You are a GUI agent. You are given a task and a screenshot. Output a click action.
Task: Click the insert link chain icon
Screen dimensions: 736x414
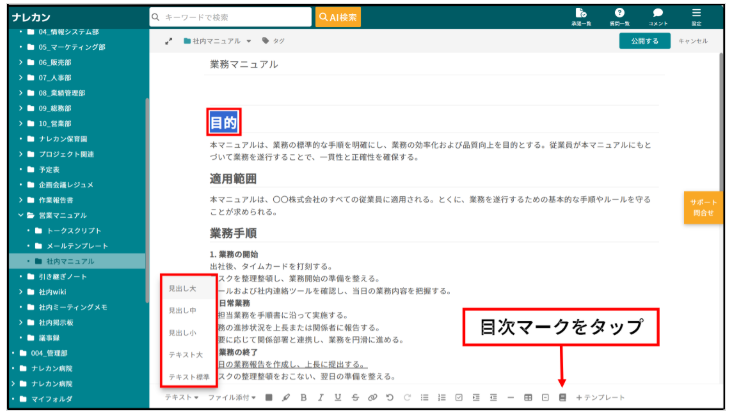(372, 398)
